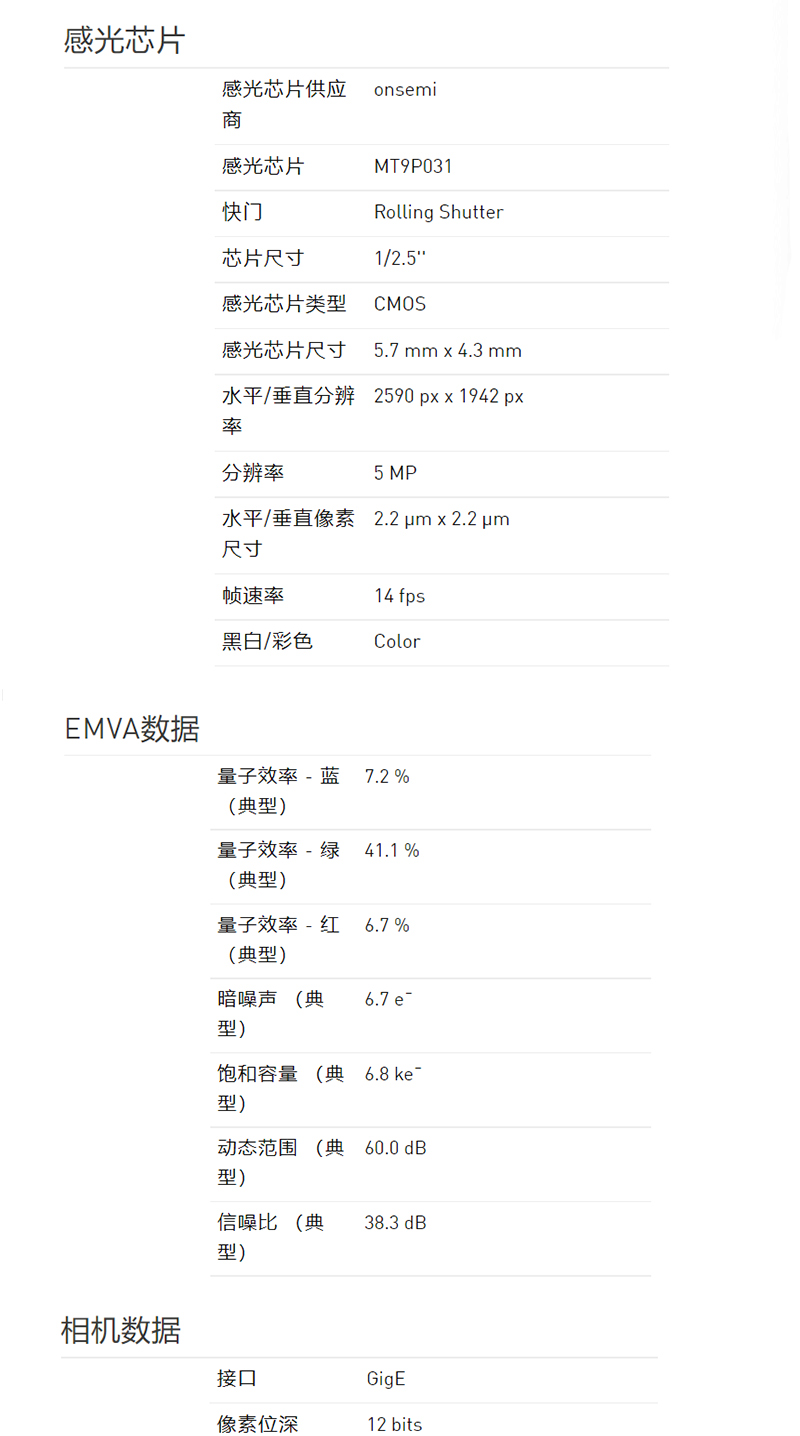
Task: Click the 5 MP resolution value
Action: click(395, 473)
